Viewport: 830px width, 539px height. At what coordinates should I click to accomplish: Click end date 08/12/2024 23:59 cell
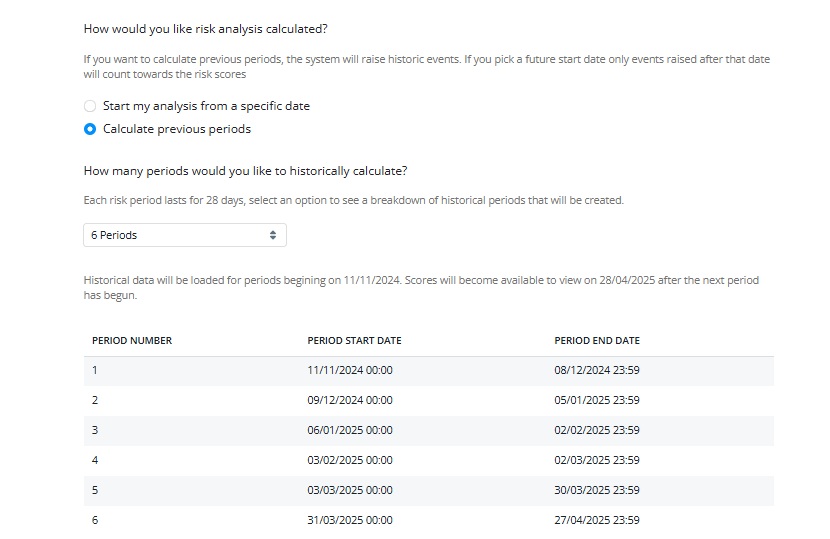tap(597, 370)
